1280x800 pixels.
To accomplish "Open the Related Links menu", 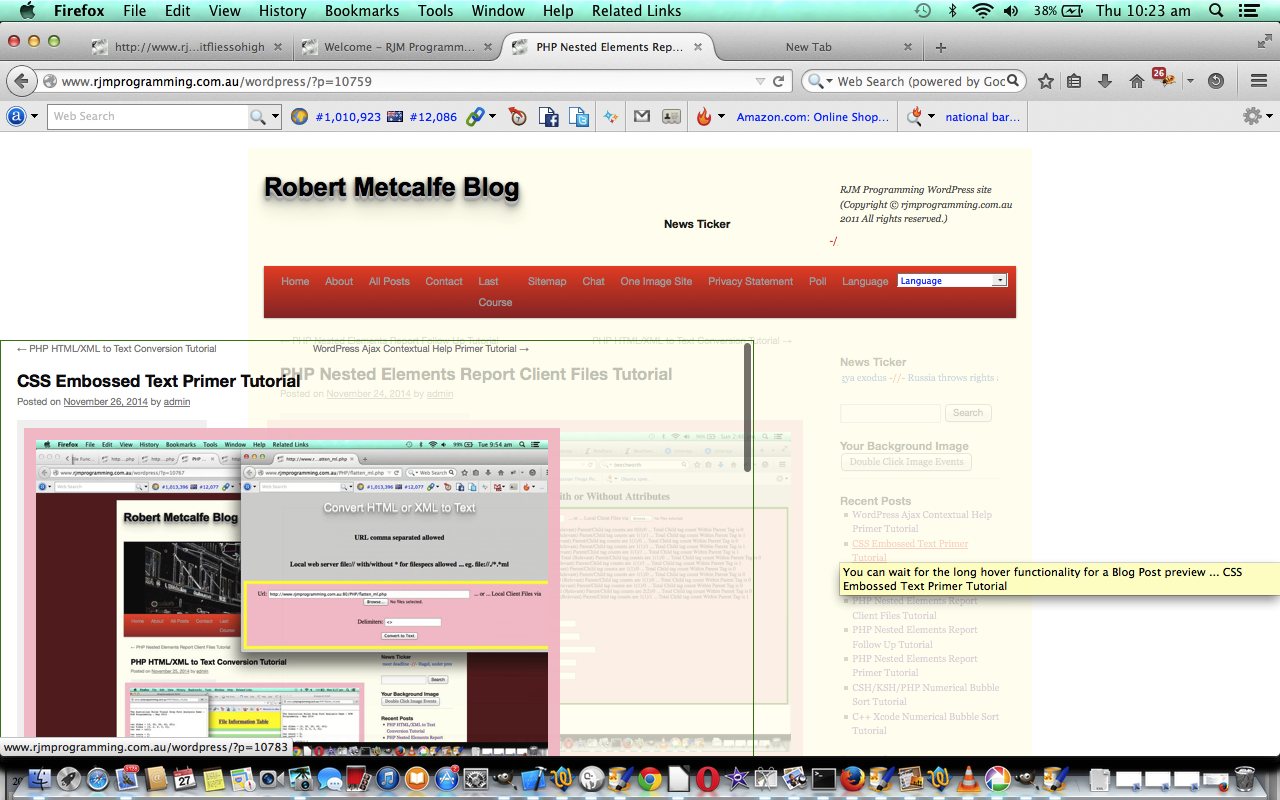I will [636, 11].
